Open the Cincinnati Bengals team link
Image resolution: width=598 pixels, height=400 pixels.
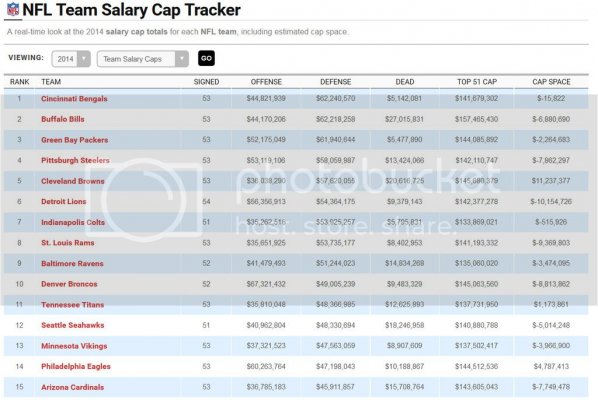pos(74,99)
